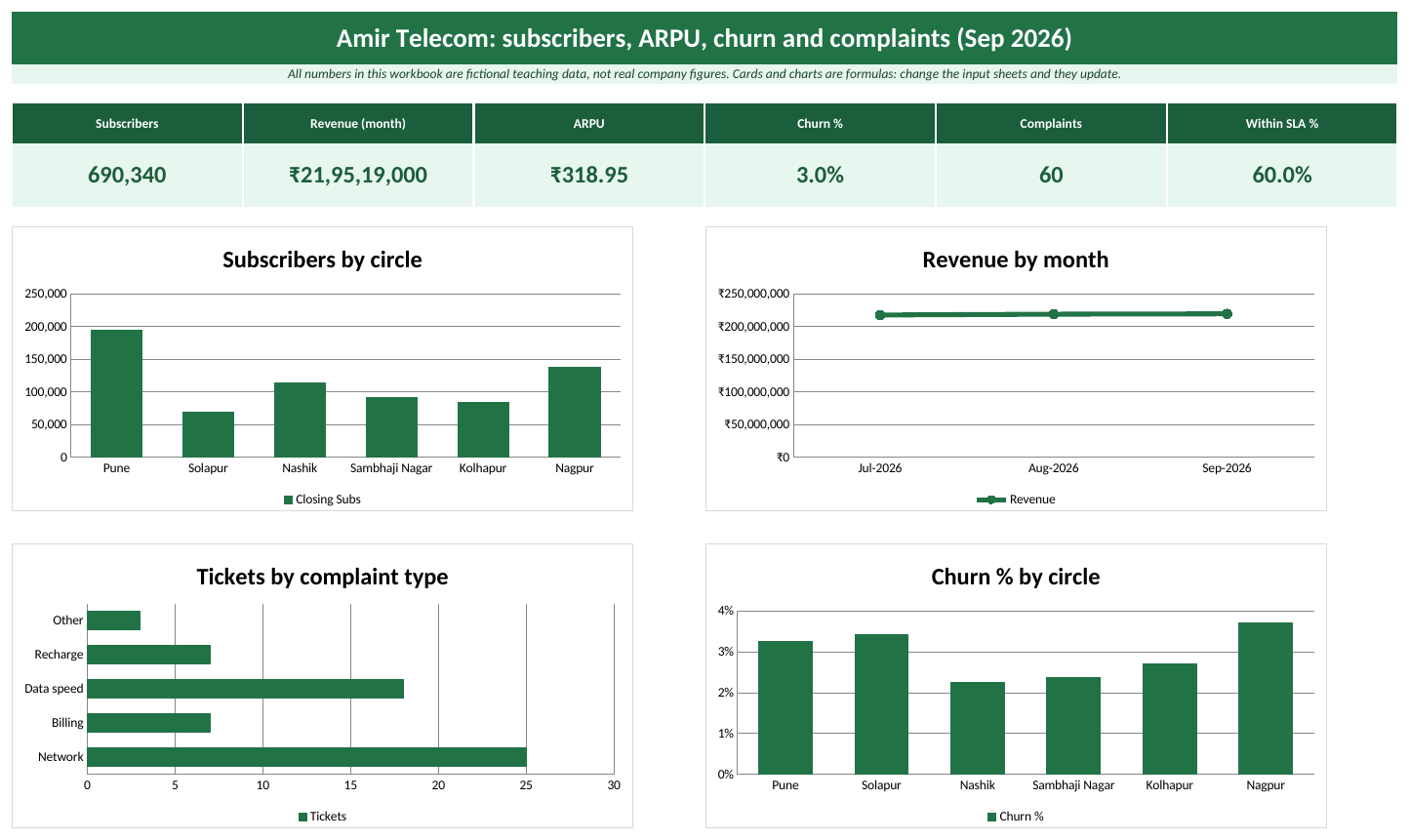Select the Other bar in the tickets chart
This screenshot has height=840, width=1409.
tap(113, 620)
